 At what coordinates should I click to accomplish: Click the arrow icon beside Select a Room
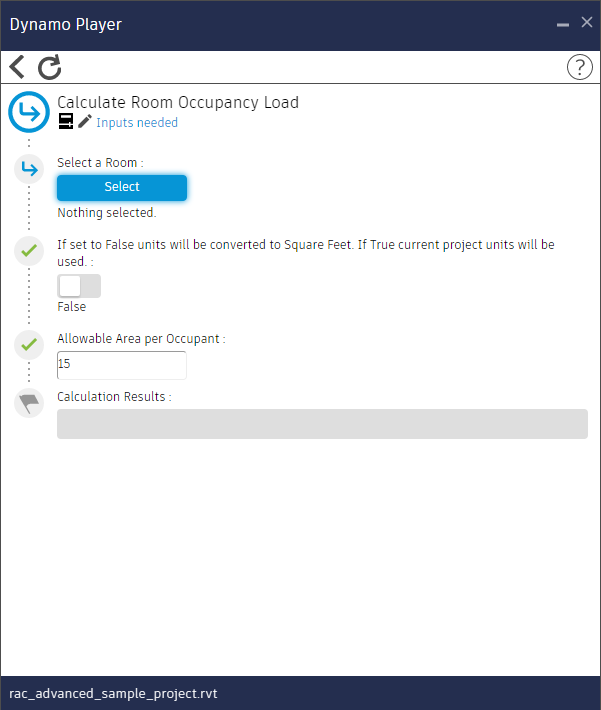pyautogui.click(x=29, y=169)
